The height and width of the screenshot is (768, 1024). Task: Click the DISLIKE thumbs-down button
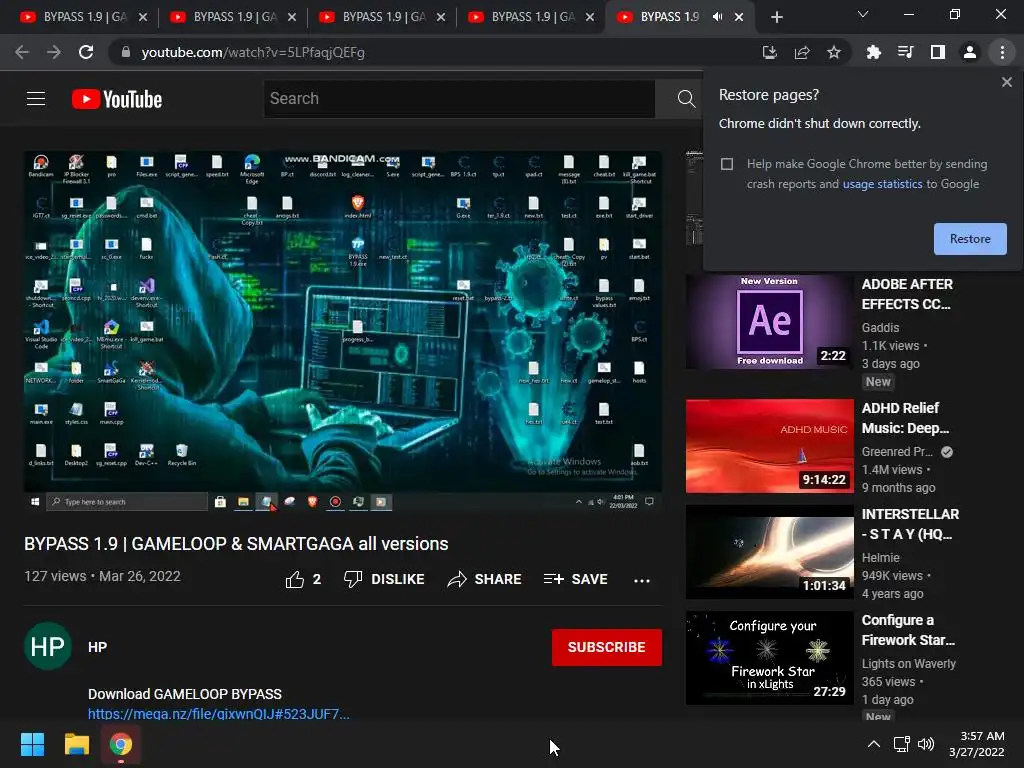(384, 579)
